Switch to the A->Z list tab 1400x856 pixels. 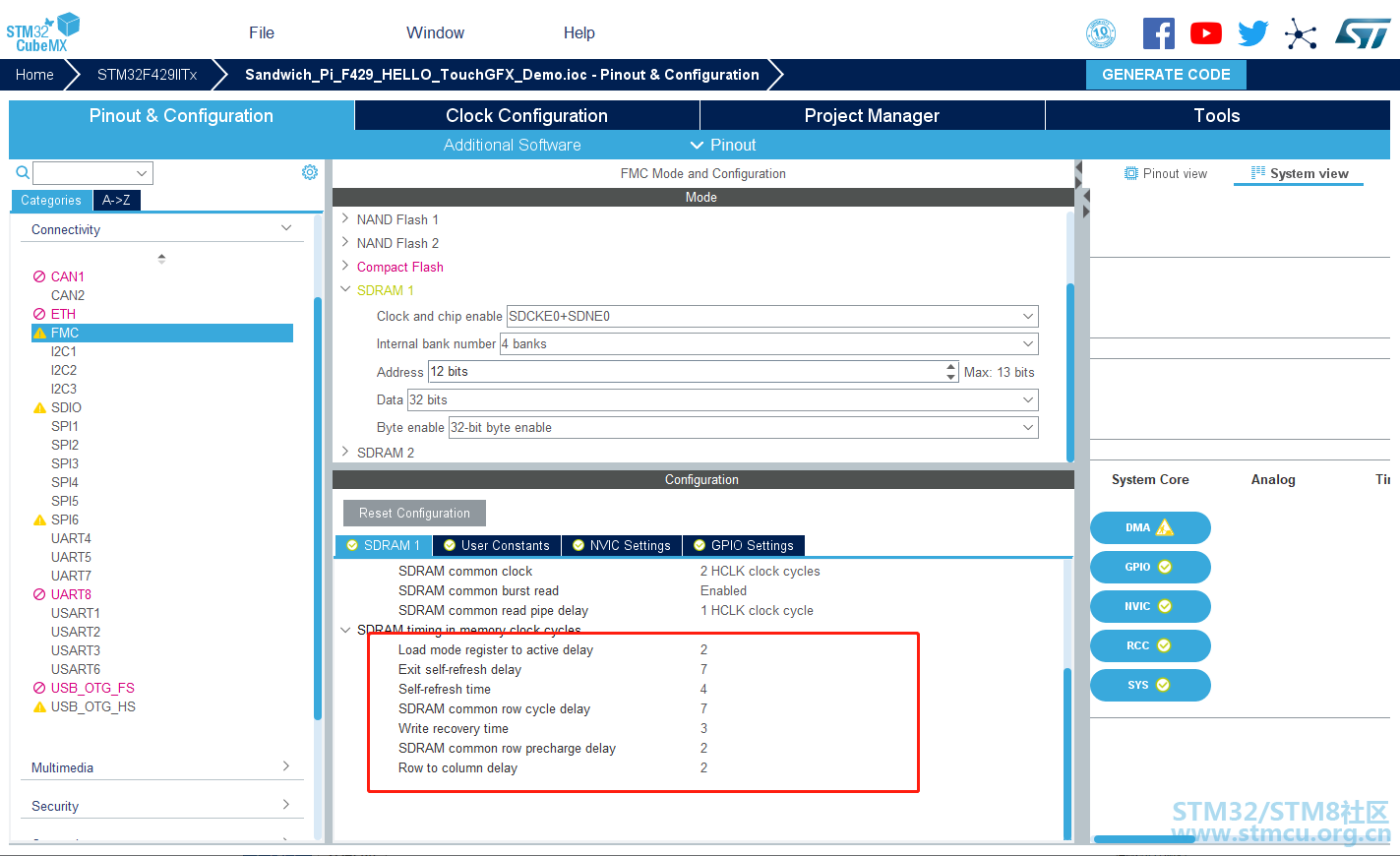116,200
